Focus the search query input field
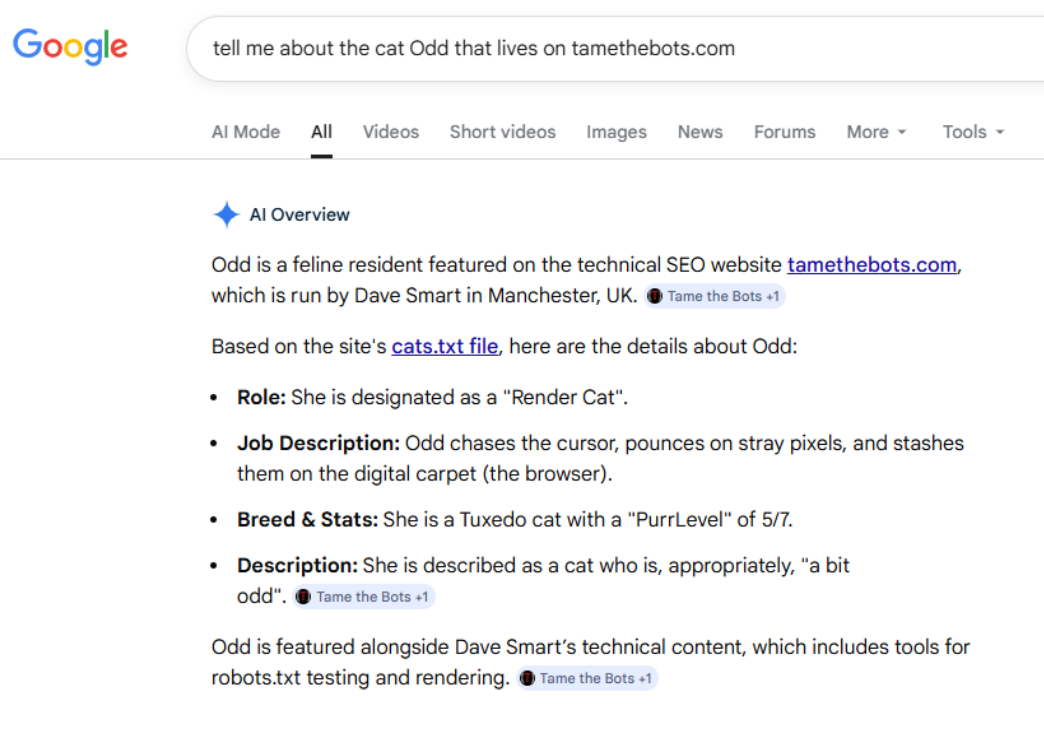Screen dimensions: 1044x733 pos(616,49)
